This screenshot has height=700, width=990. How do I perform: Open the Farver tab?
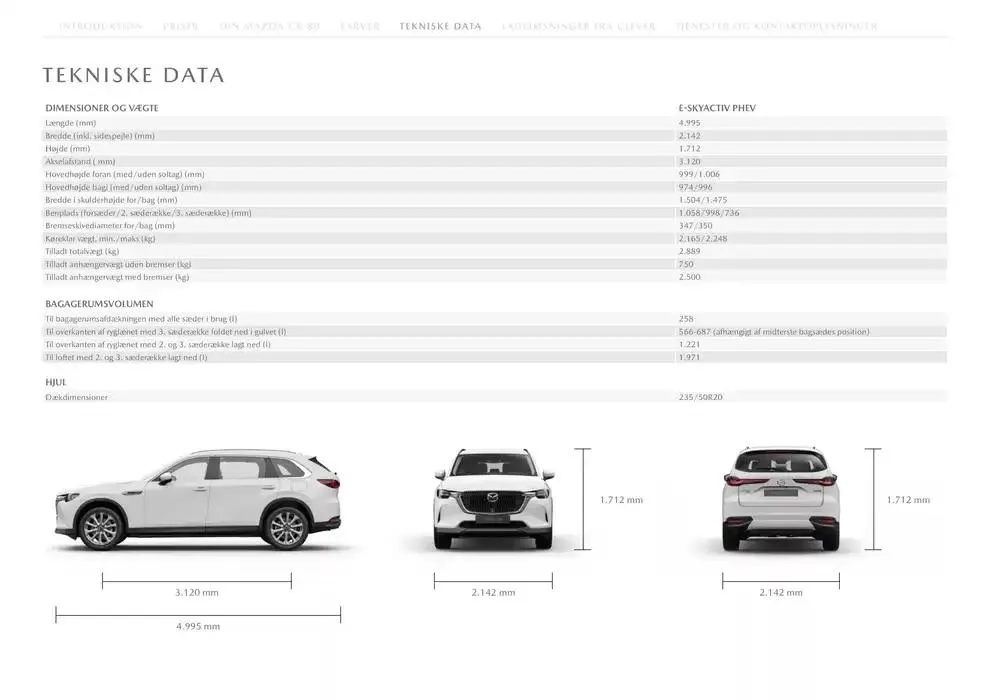click(x=360, y=26)
